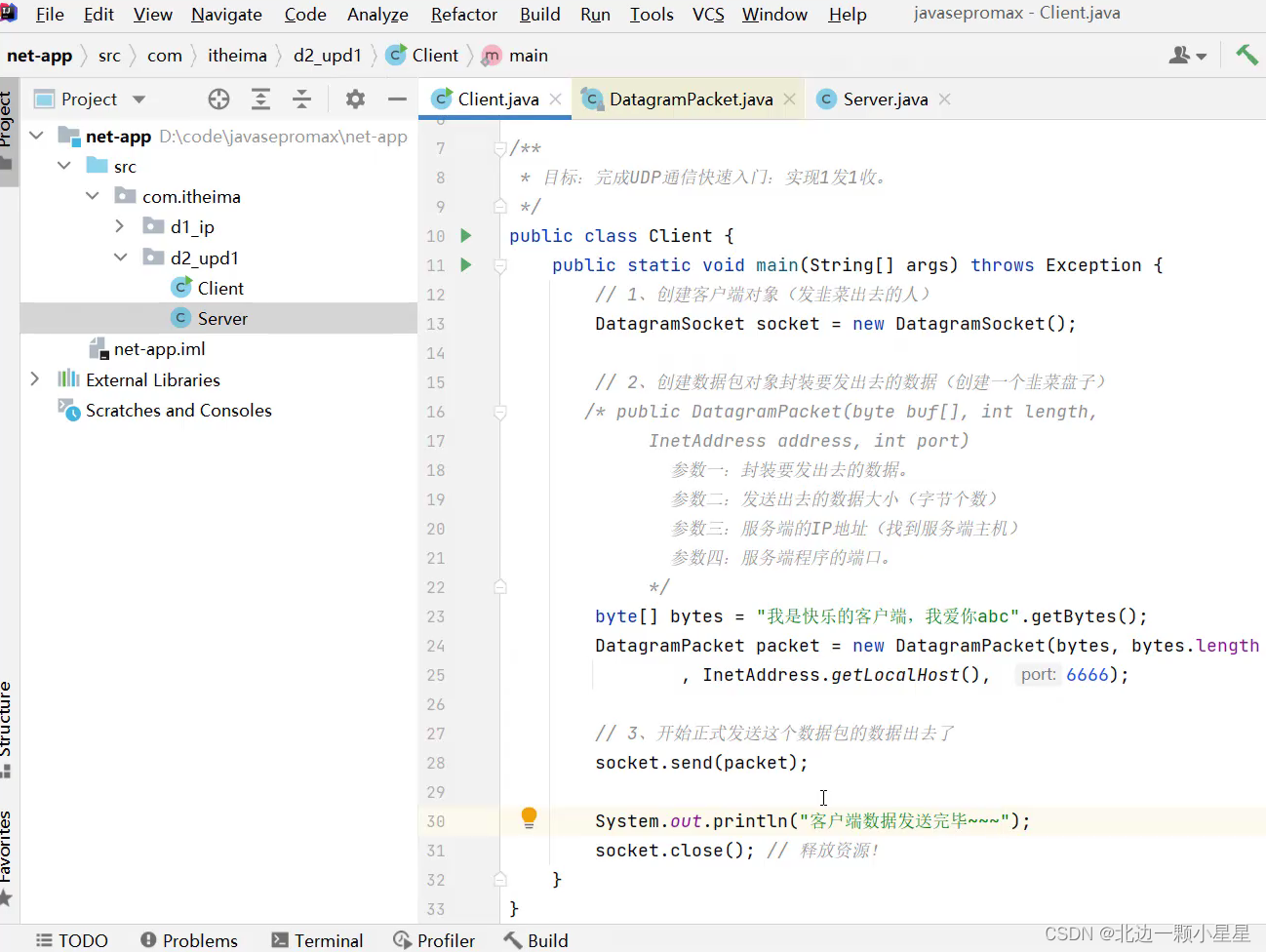This screenshot has width=1266, height=952.
Task: Click the locate/select opened file crosshair icon
Action: pos(218,99)
